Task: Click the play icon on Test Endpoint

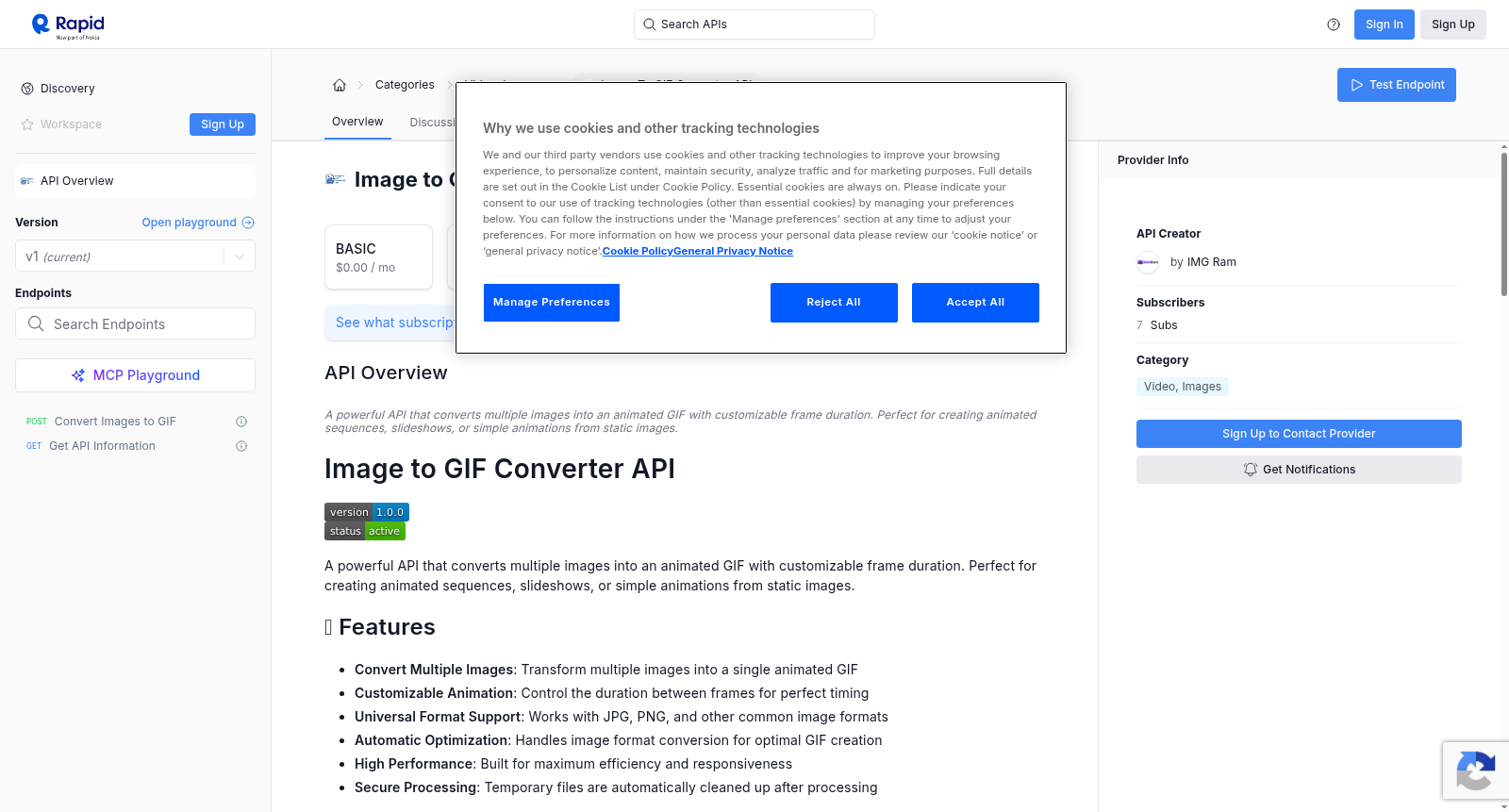Action: point(1357,85)
